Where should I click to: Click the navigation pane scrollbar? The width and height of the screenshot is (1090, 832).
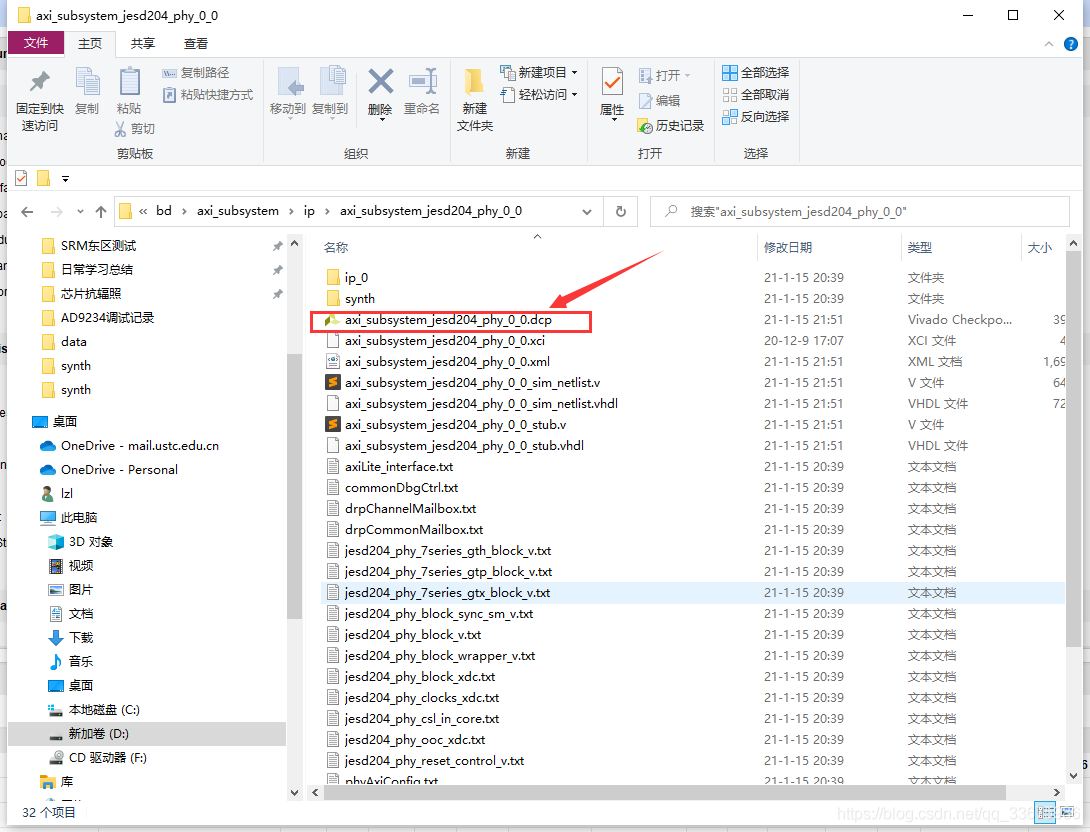tap(295, 485)
